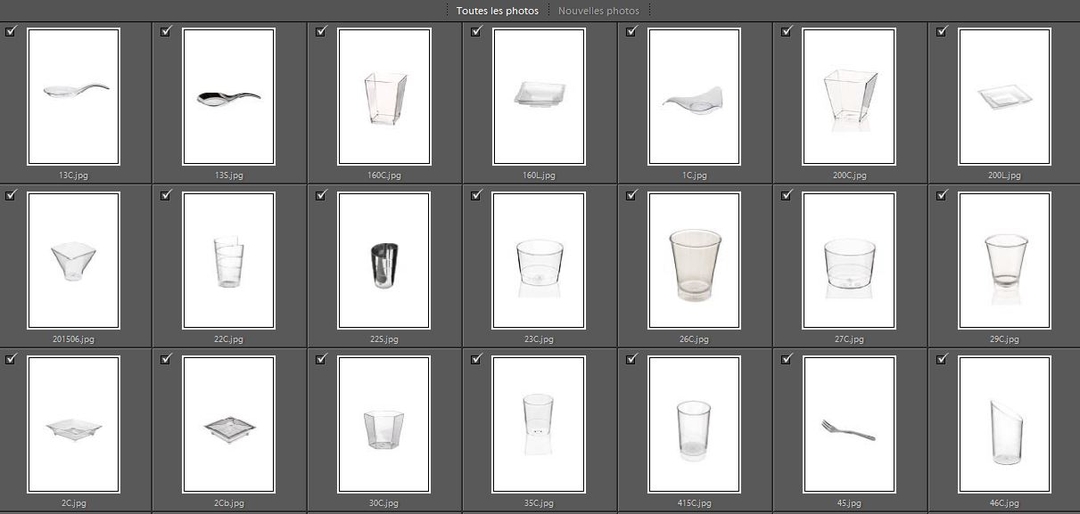Click the 46C.jpg file name label
The image size is (1080, 514).
point(1005,504)
